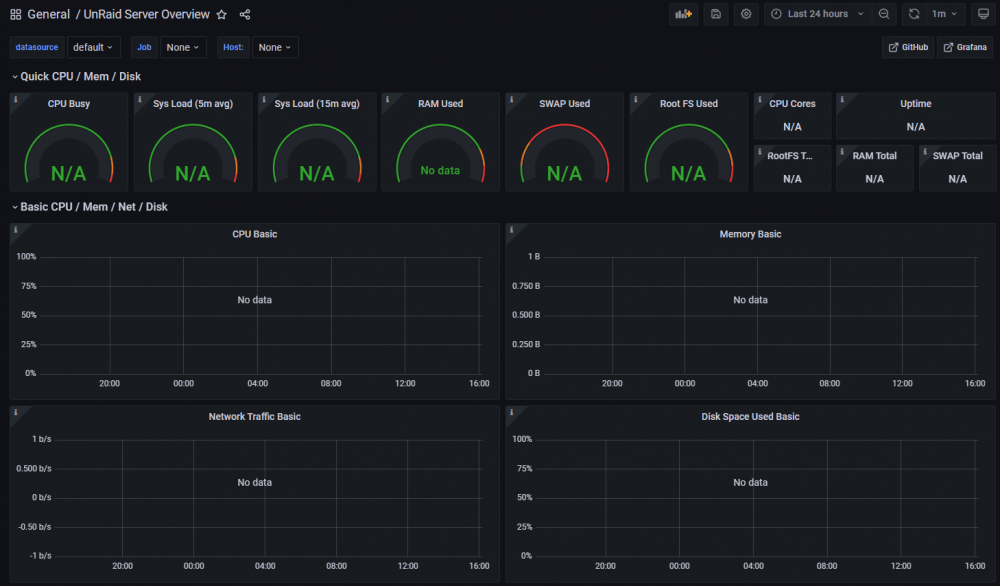Click the Add panel icon
This screenshot has height=586, width=1000.
[x=684, y=14]
